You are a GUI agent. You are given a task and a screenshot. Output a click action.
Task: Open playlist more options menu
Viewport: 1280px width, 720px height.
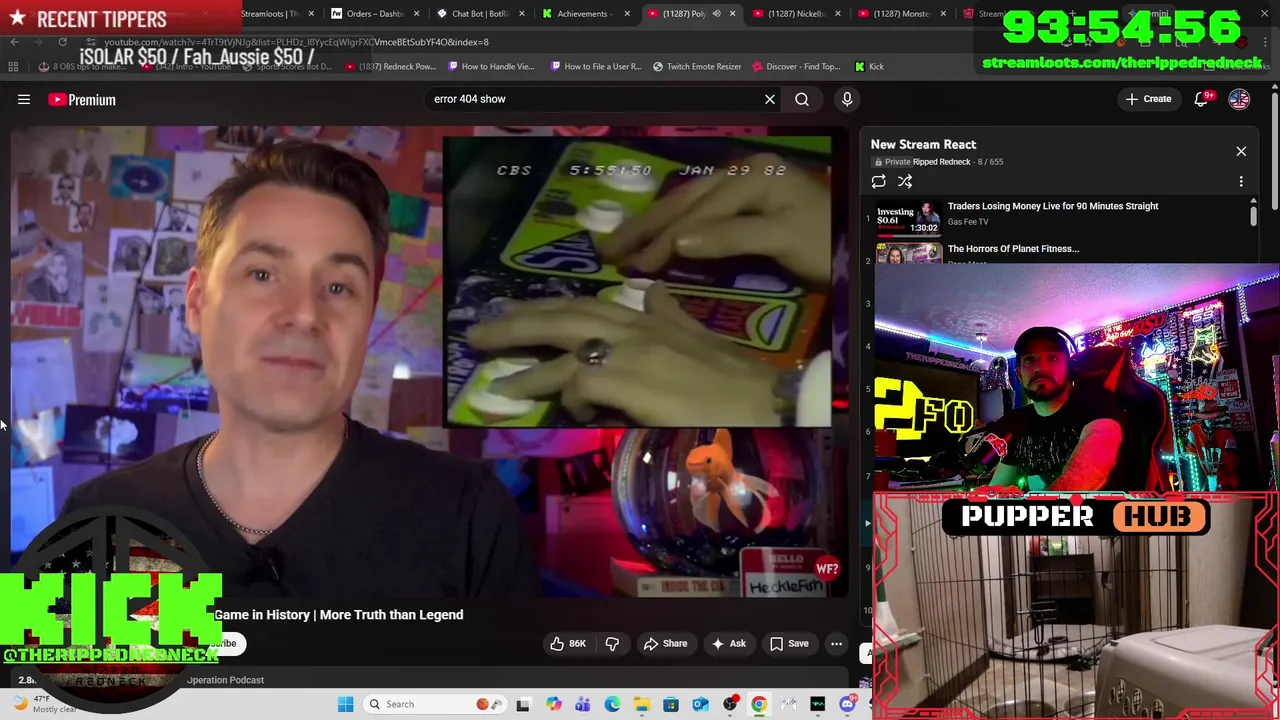(1241, 181)
